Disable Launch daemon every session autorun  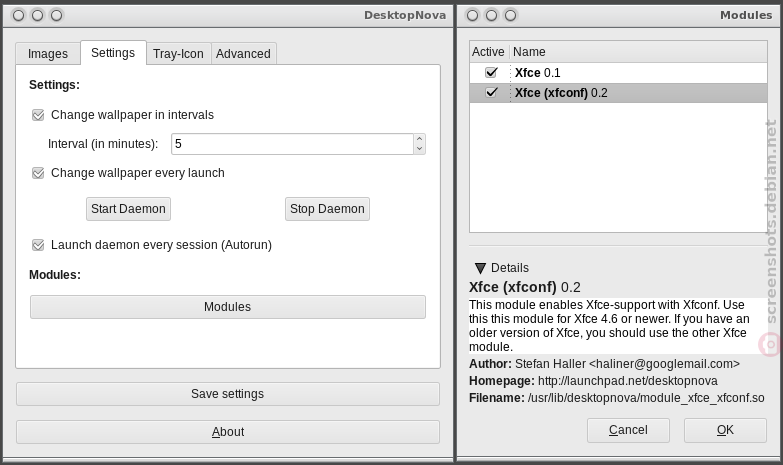38,245
